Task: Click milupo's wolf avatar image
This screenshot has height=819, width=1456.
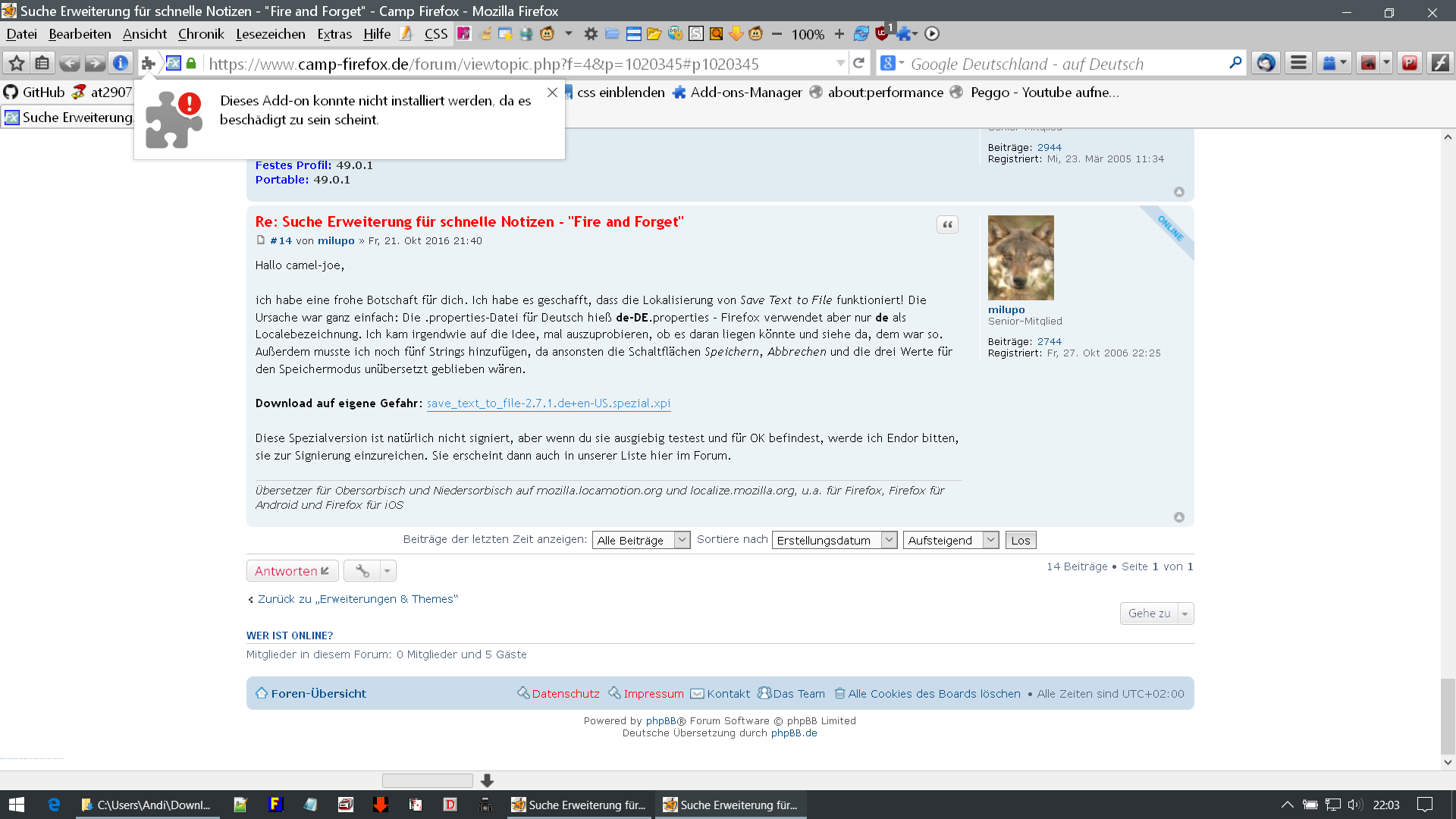Action: [1021, 258]
